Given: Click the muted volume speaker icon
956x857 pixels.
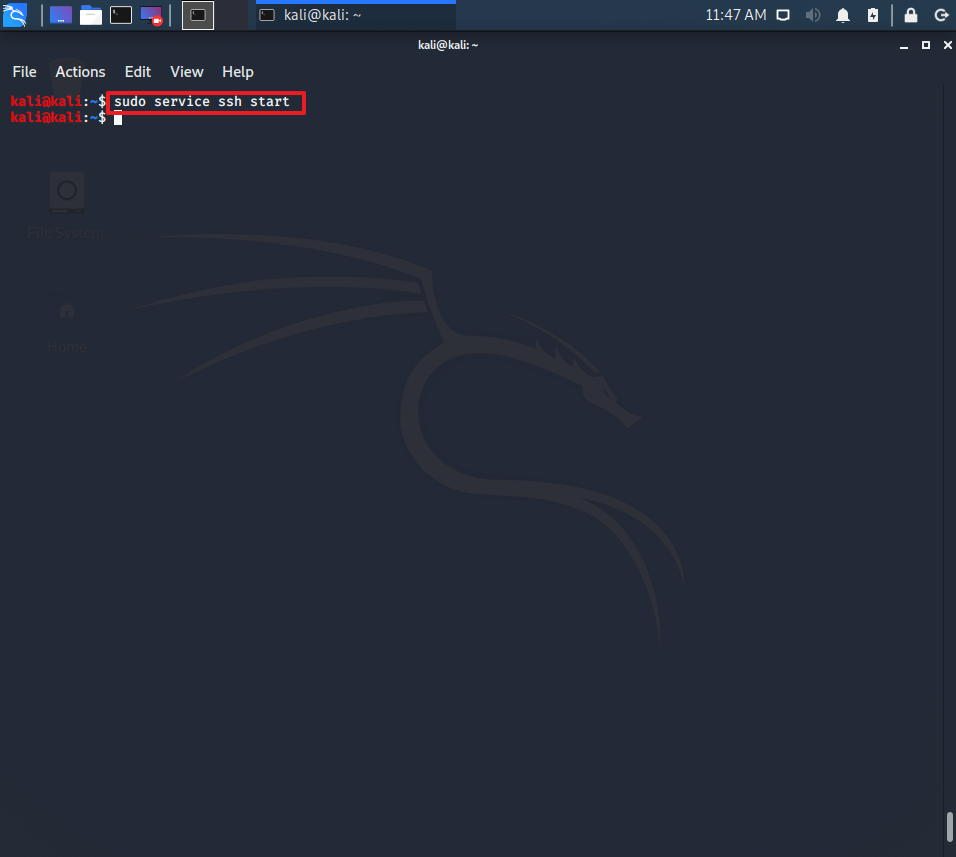Looking at the screenshot, I should pos(813,15).
